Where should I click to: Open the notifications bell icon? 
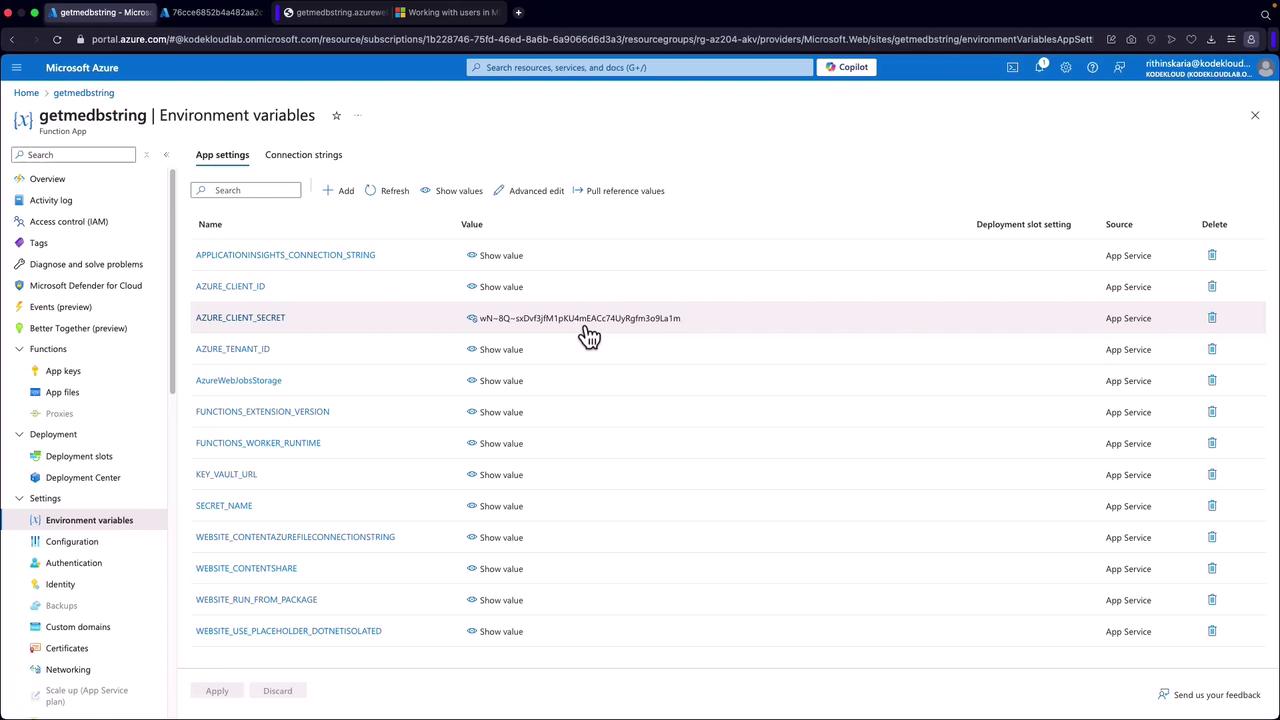1039,68
